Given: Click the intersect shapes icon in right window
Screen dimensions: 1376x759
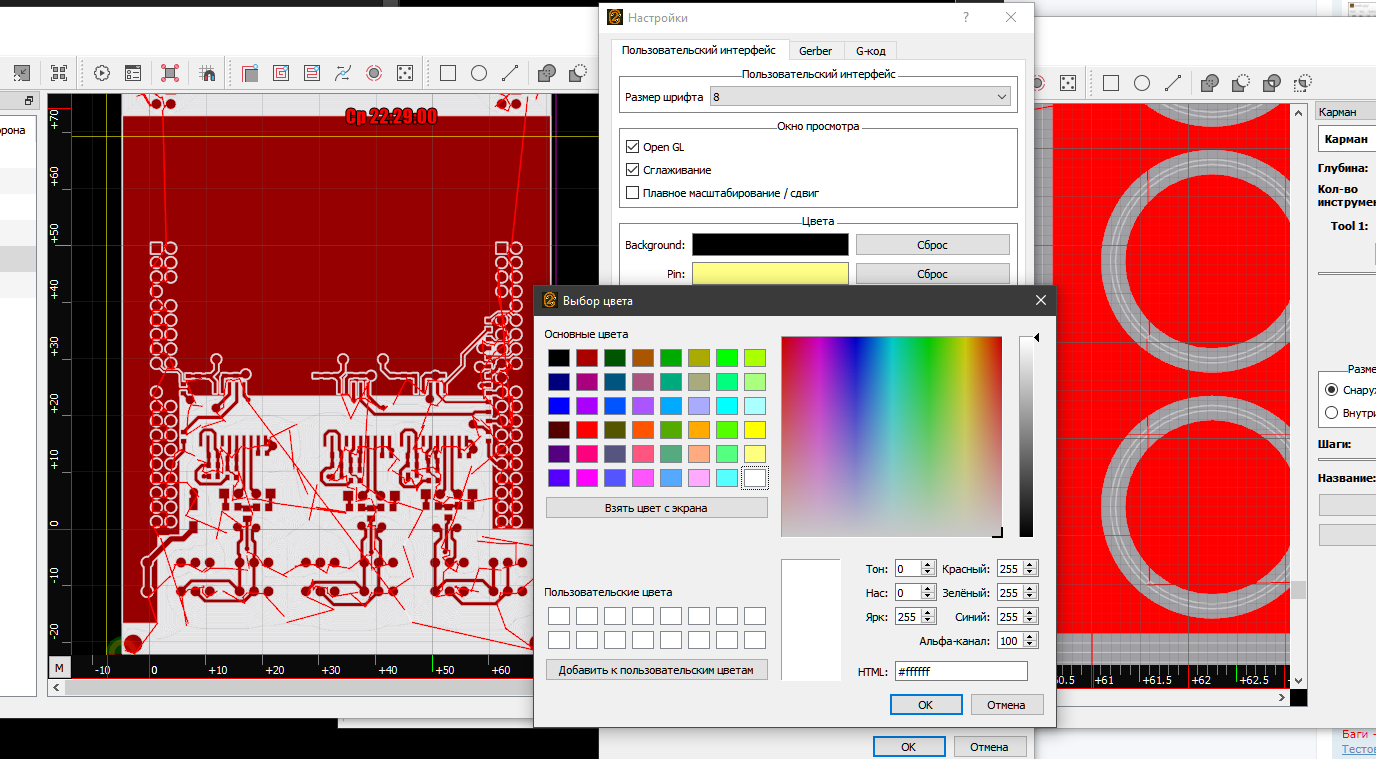Looking at the screenshot, I should point(1272,83).
